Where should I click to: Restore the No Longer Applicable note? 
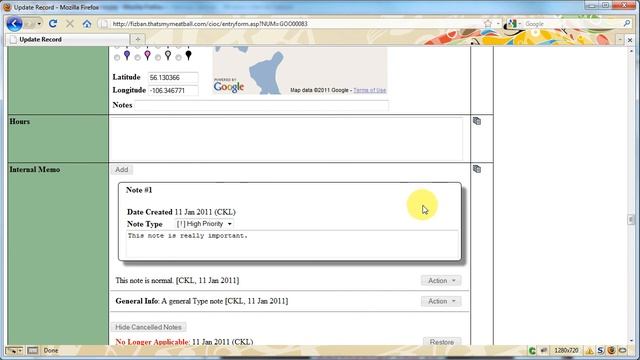click(442, 342)
